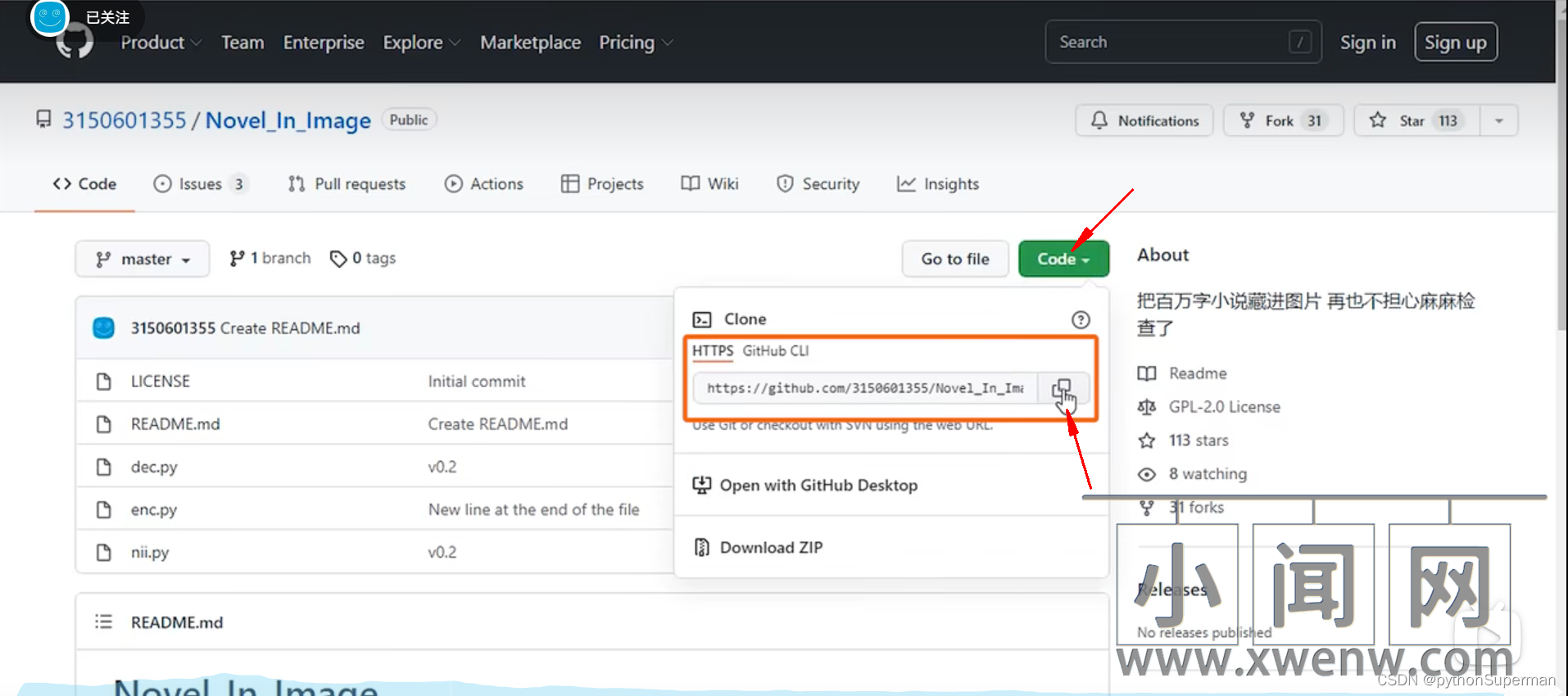Open the 'Create README.md' latest commit message
Screen dimensions: 1568x696
(290, 328)
